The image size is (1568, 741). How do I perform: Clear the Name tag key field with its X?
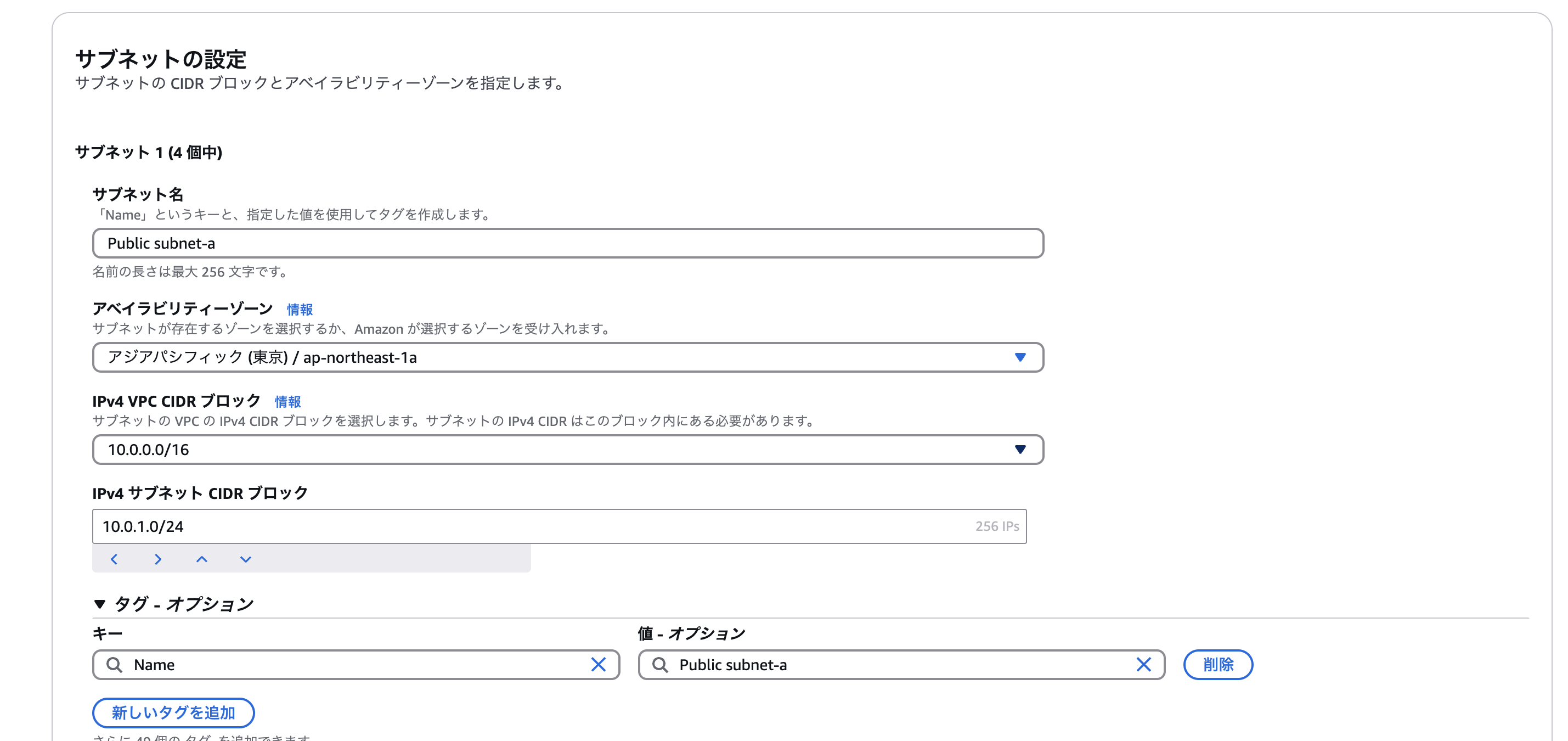[x=599, y=664]
